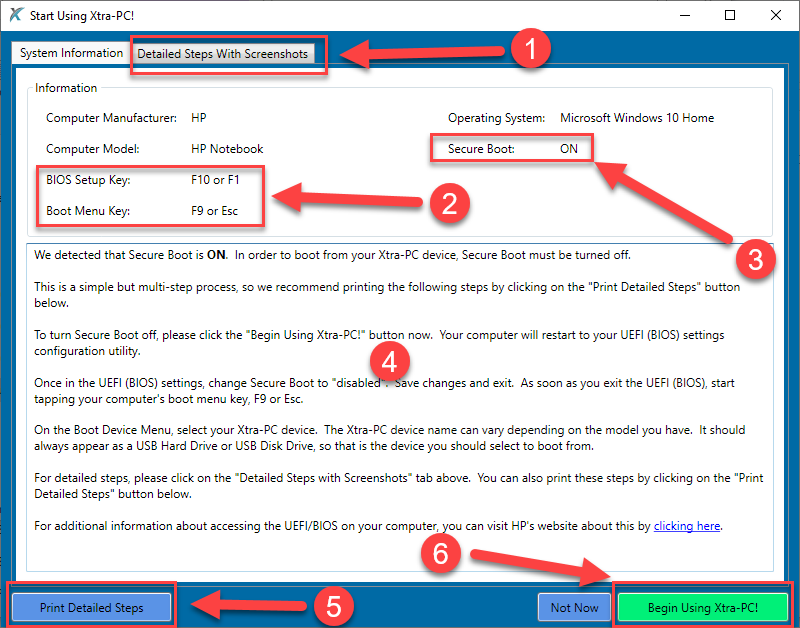800x628 pixels.
Task: Click the red callout numbered 3
Action: pyautogui.click(x=757, y=259)
